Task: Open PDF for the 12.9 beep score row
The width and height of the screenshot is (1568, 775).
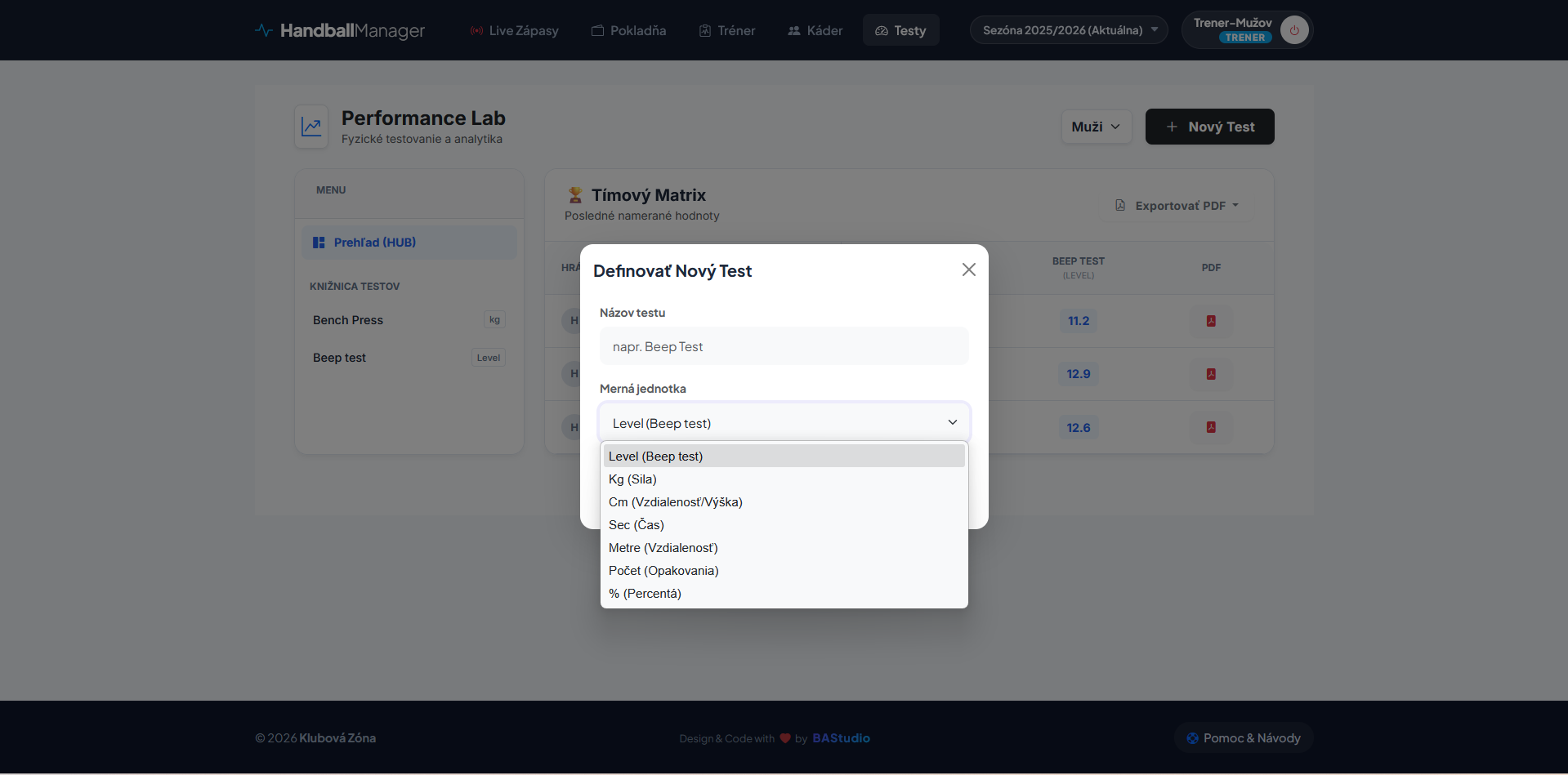Action: pos(1211,374)
